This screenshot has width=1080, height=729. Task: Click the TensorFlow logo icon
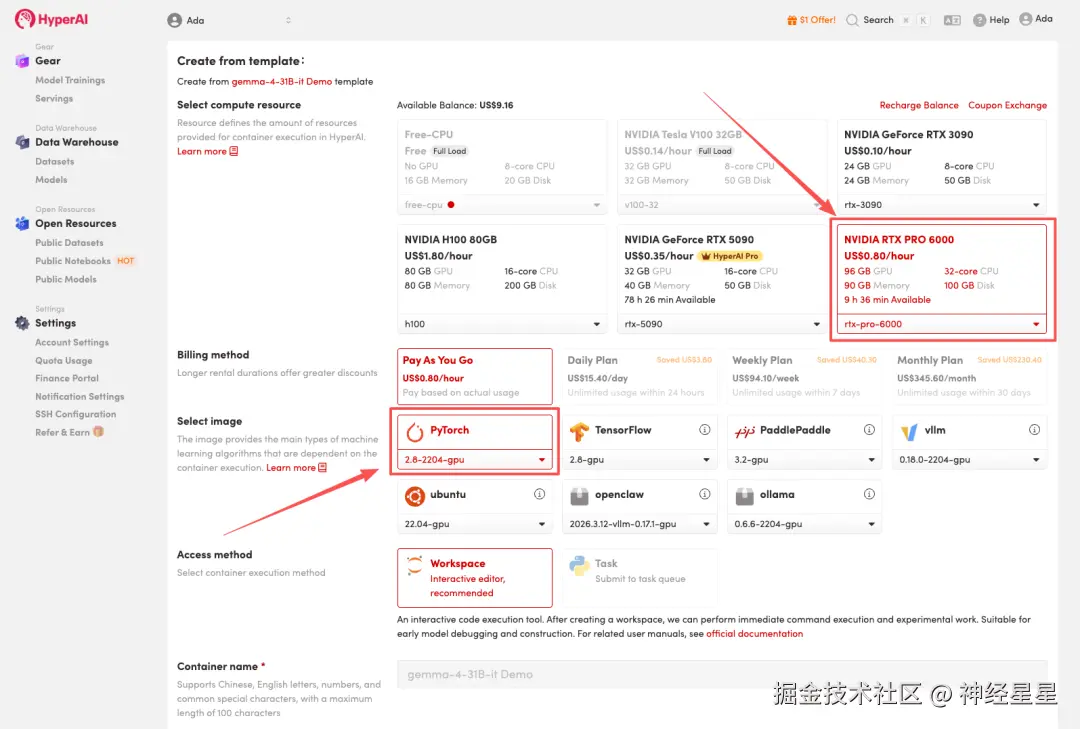click(x=579, y=431)
